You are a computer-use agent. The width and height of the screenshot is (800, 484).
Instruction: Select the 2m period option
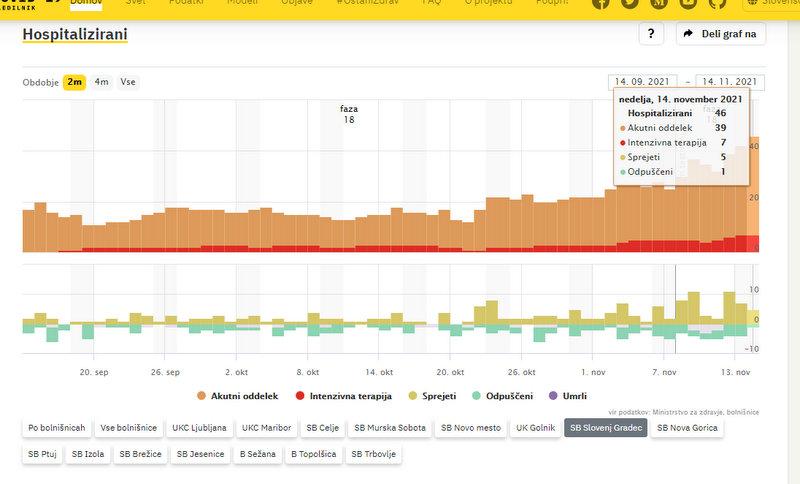pyautogui.click(x=74, y=82)
